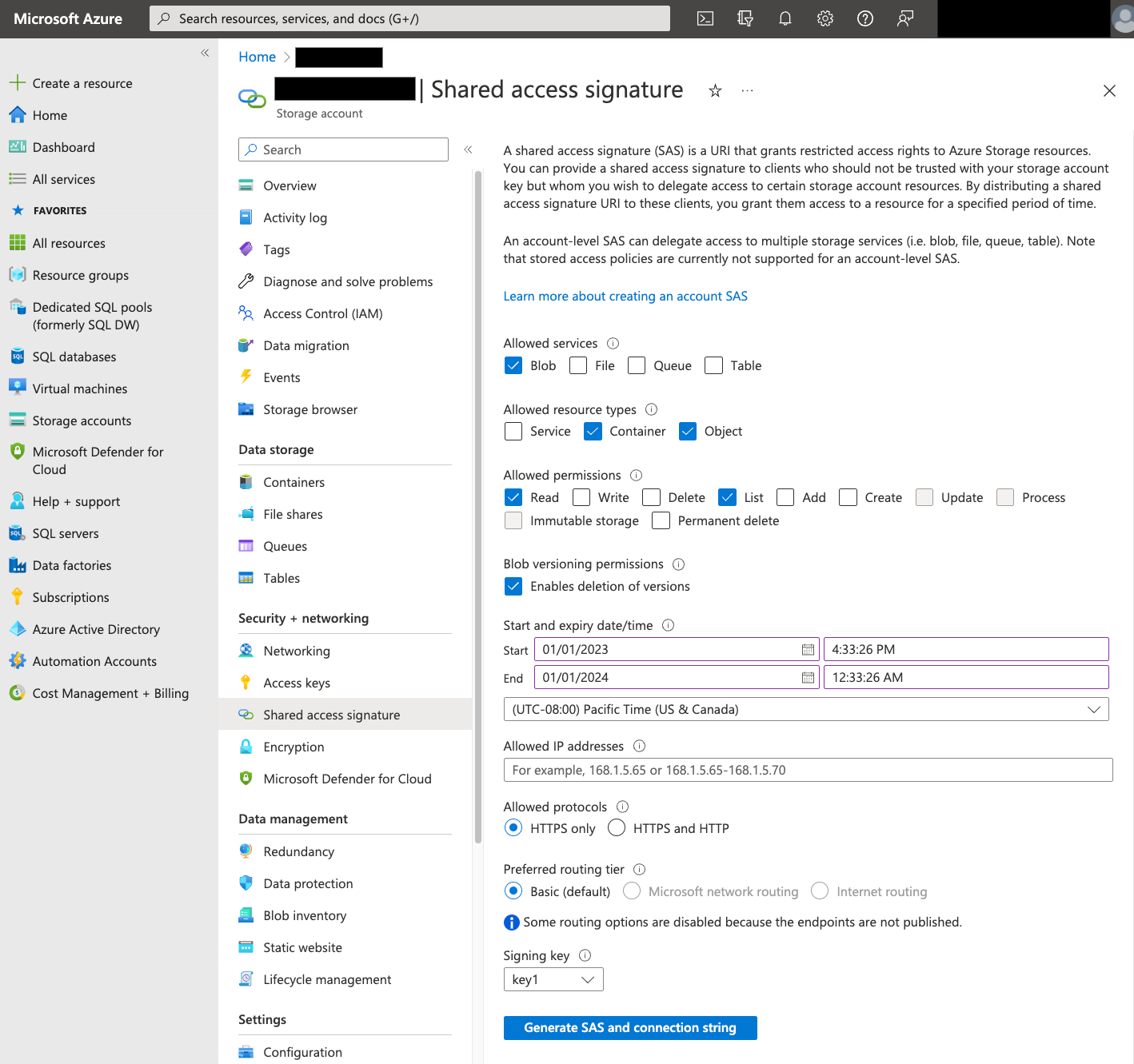Collapse the left storage account menu
The width and height of the screenshot is (1134, 1064).
tap(468, 149)
